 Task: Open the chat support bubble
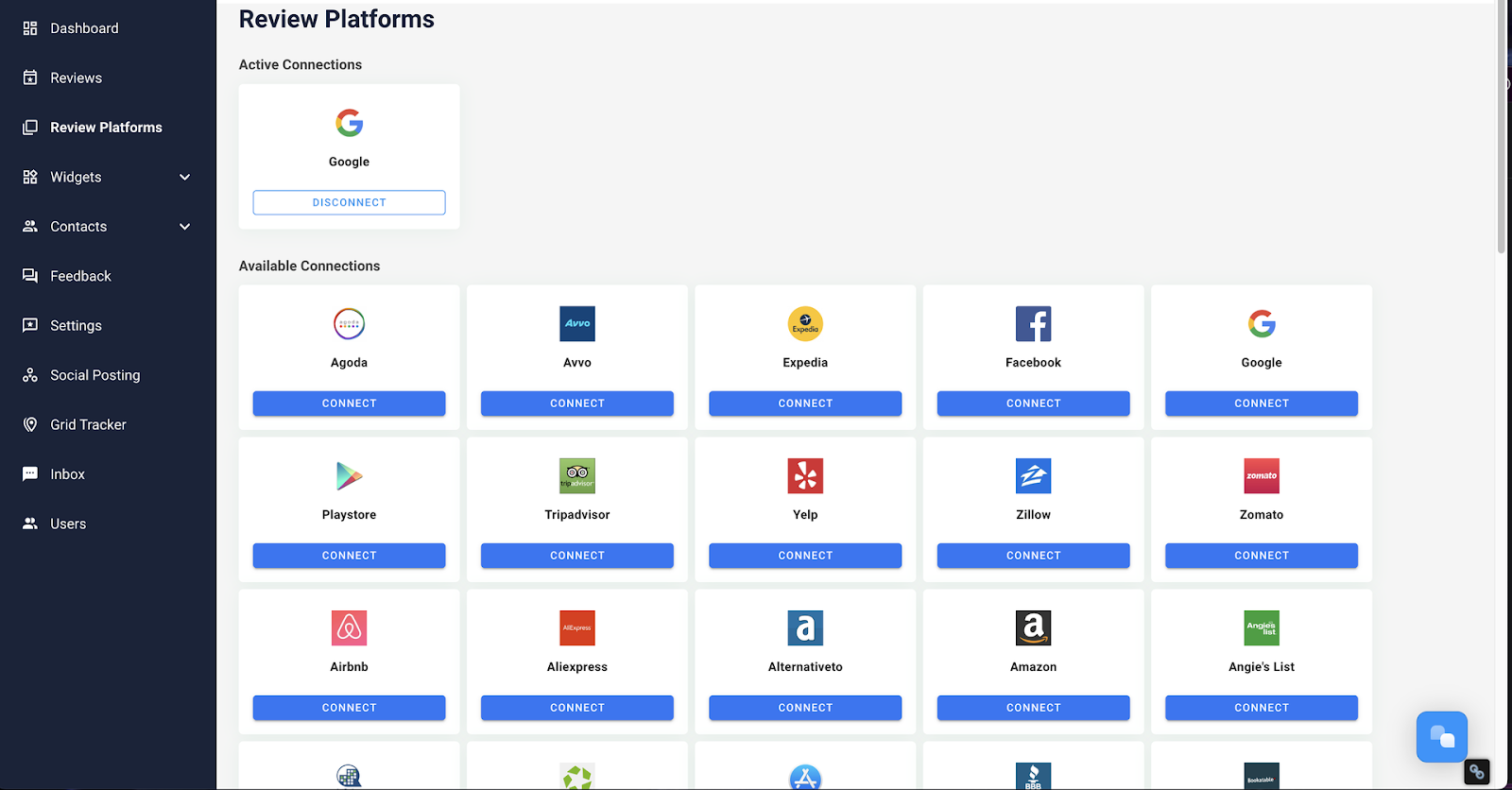[x=1442, y=737]
